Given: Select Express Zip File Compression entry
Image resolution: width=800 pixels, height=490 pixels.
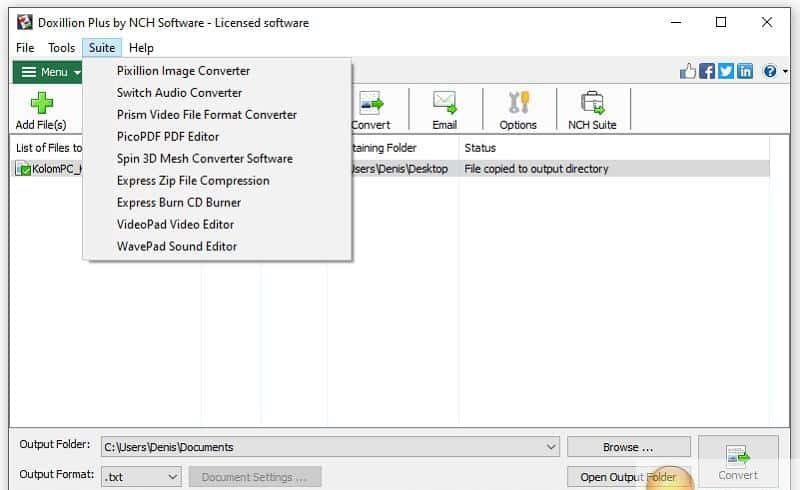Looking at the screenshot, I should (193, 180).
